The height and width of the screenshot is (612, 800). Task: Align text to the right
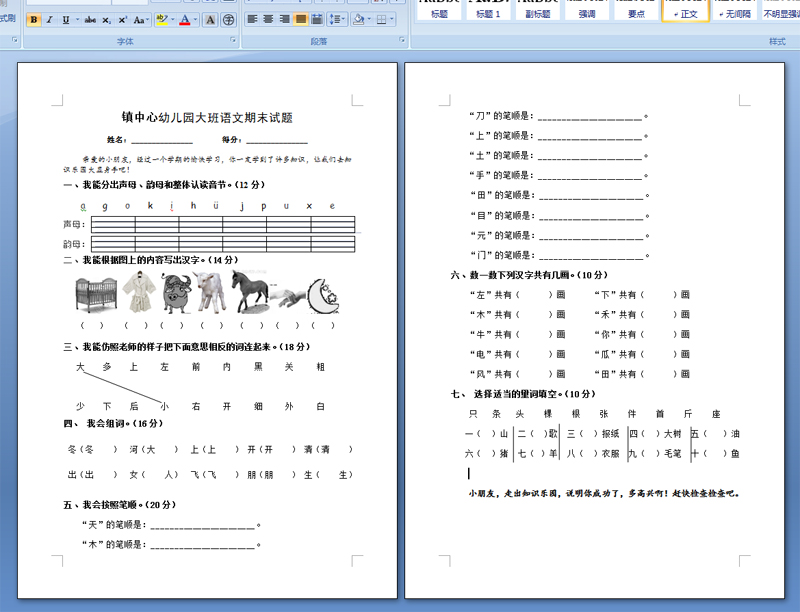(285, 19)
